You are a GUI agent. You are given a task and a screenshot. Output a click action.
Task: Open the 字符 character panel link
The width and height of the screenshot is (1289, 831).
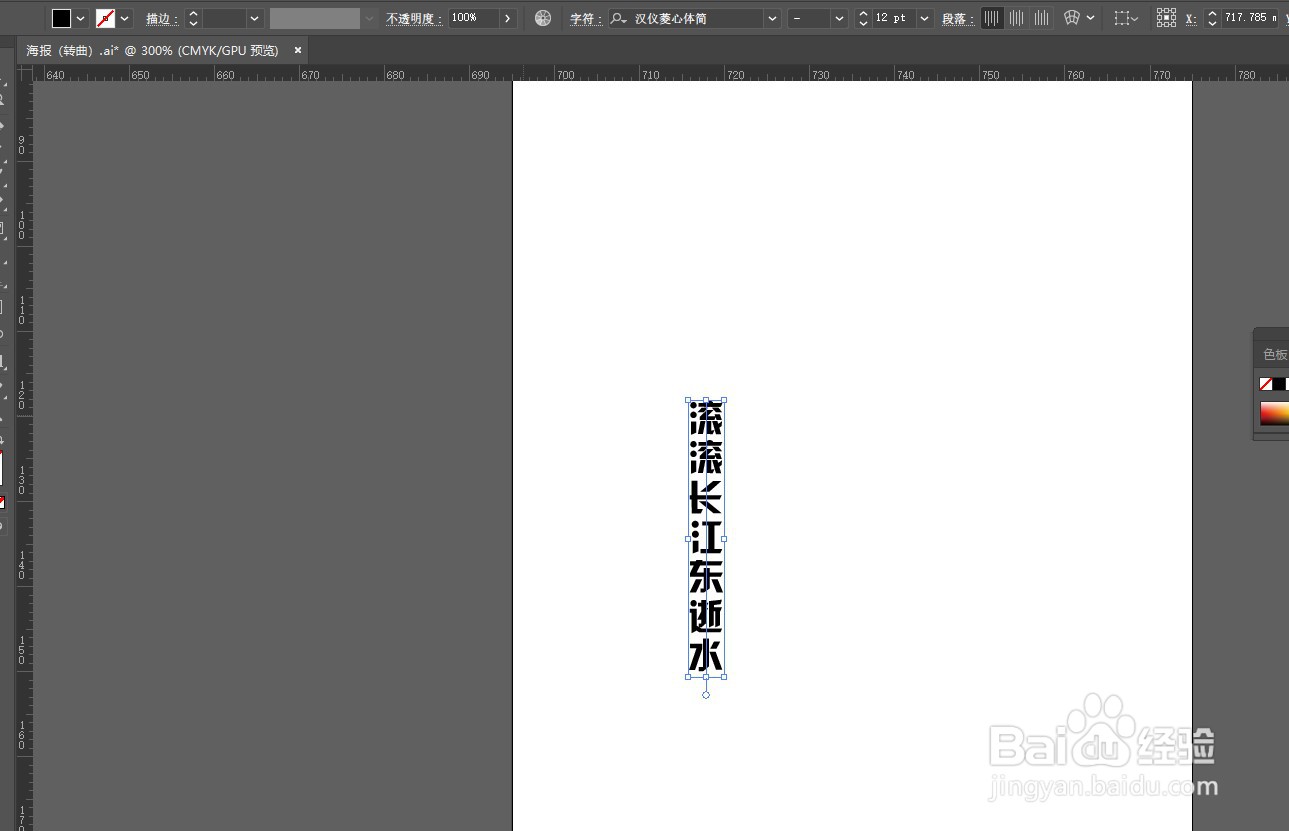(585, 17)
